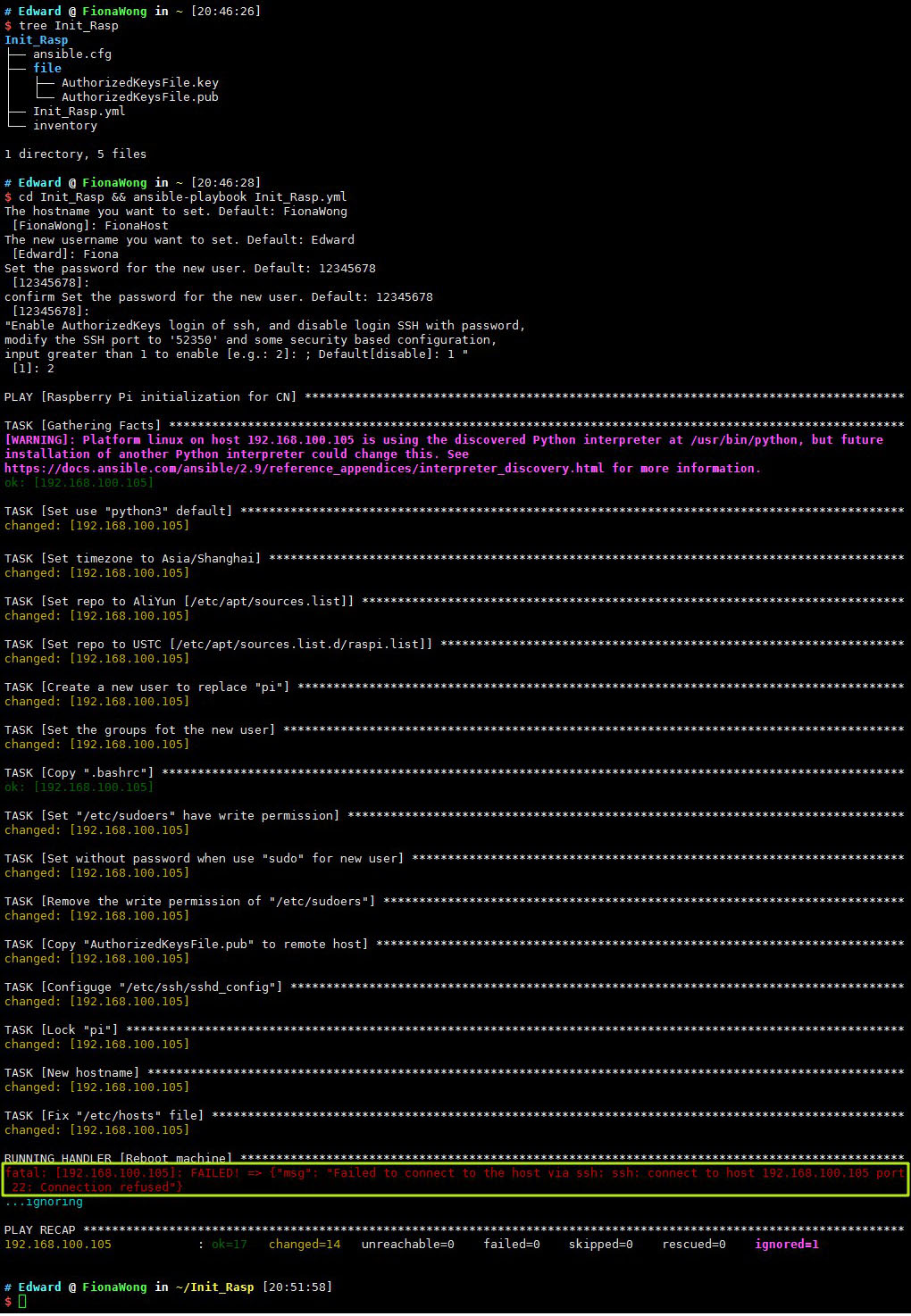The width and height of the screenshot is (911, 1316).
Task: Click the 'file' folder in the tree listing
Action: coord(47,69)
